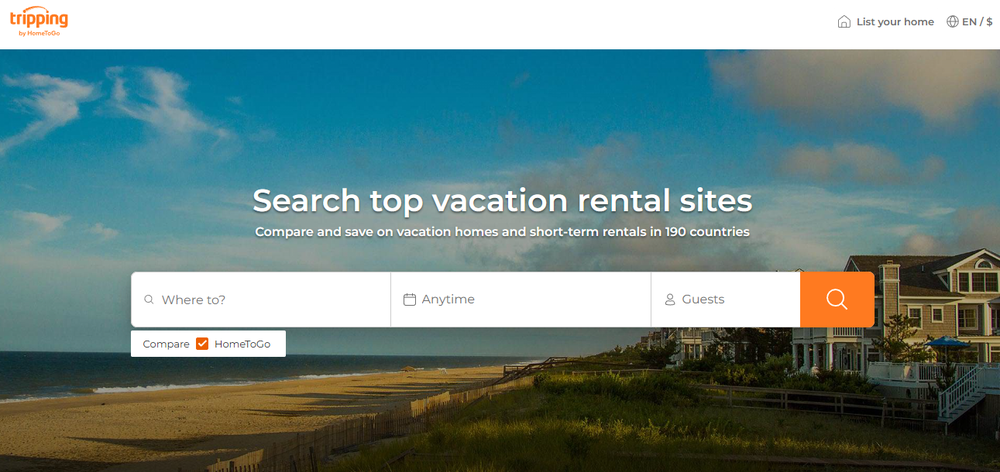Click the 'Compare and save' subheading text

click(503, 232)
